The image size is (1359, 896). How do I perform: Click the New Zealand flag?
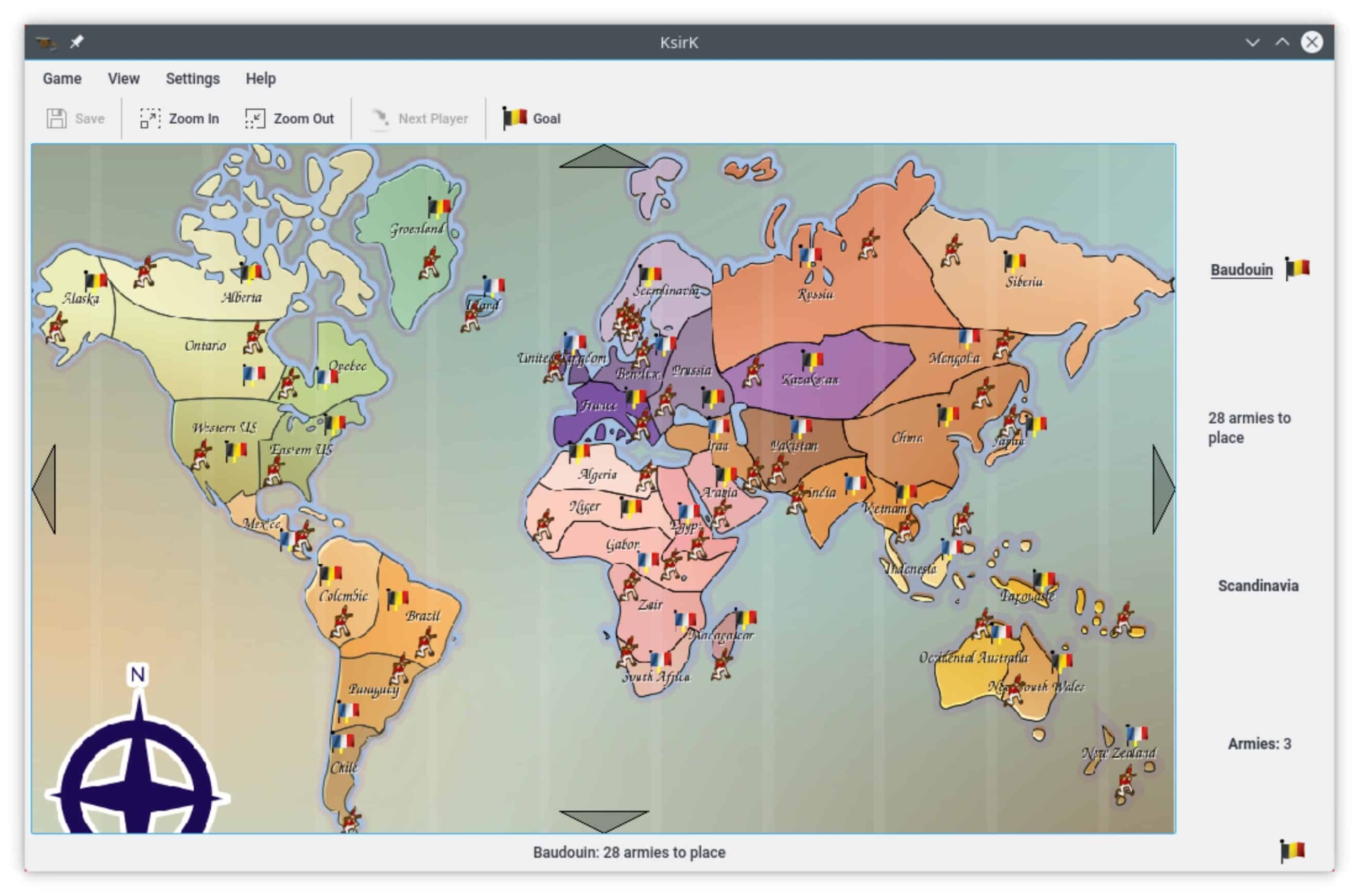point(1136,734)
